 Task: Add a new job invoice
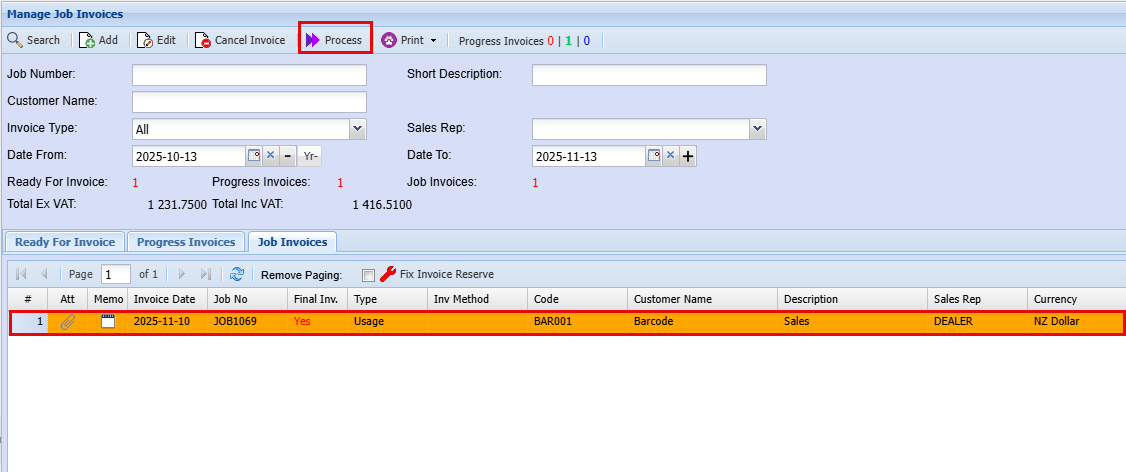tap(98, 40)
